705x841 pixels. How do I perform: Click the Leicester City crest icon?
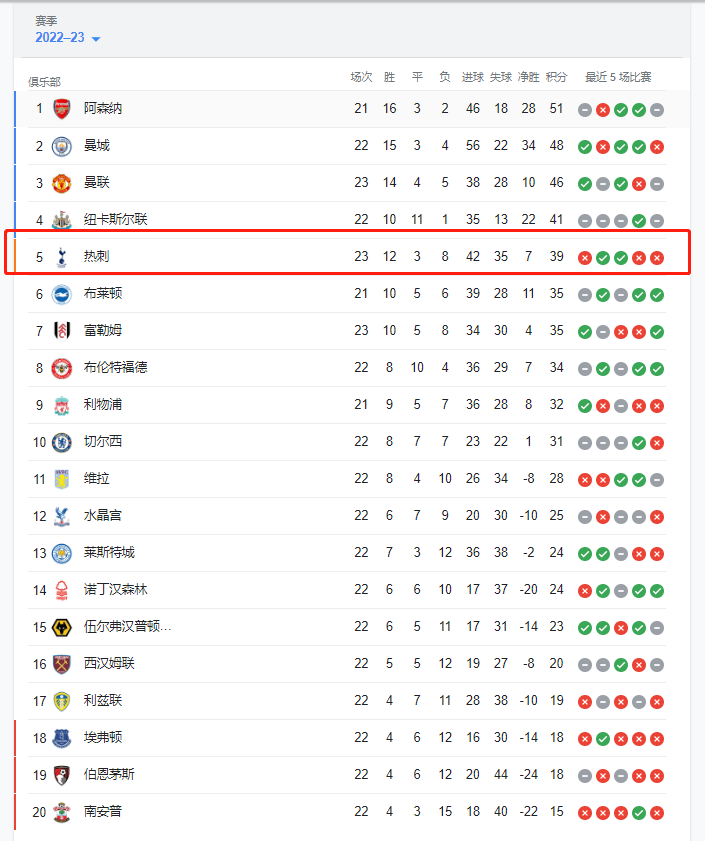pos(62,553)
